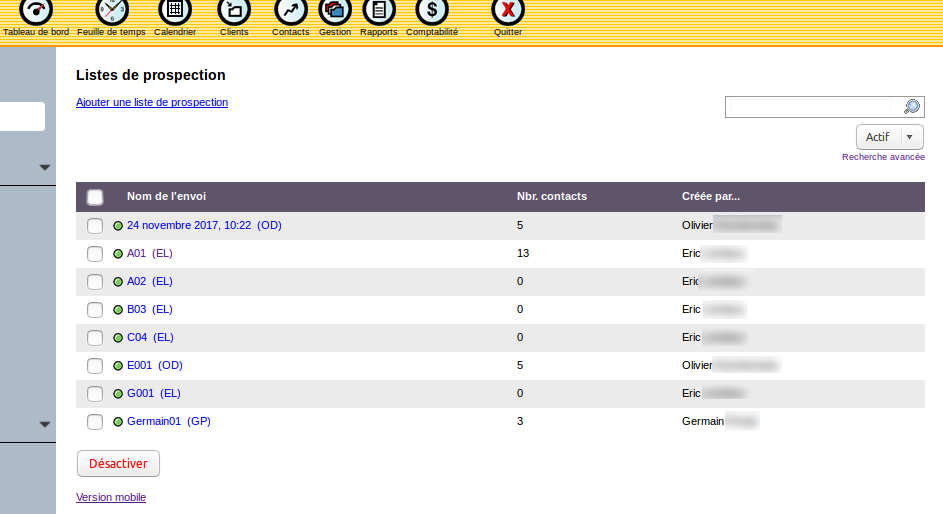Viewport: 943px width, 514px height.
Task: Open the Contacts icon
Action: coord(290,11)
